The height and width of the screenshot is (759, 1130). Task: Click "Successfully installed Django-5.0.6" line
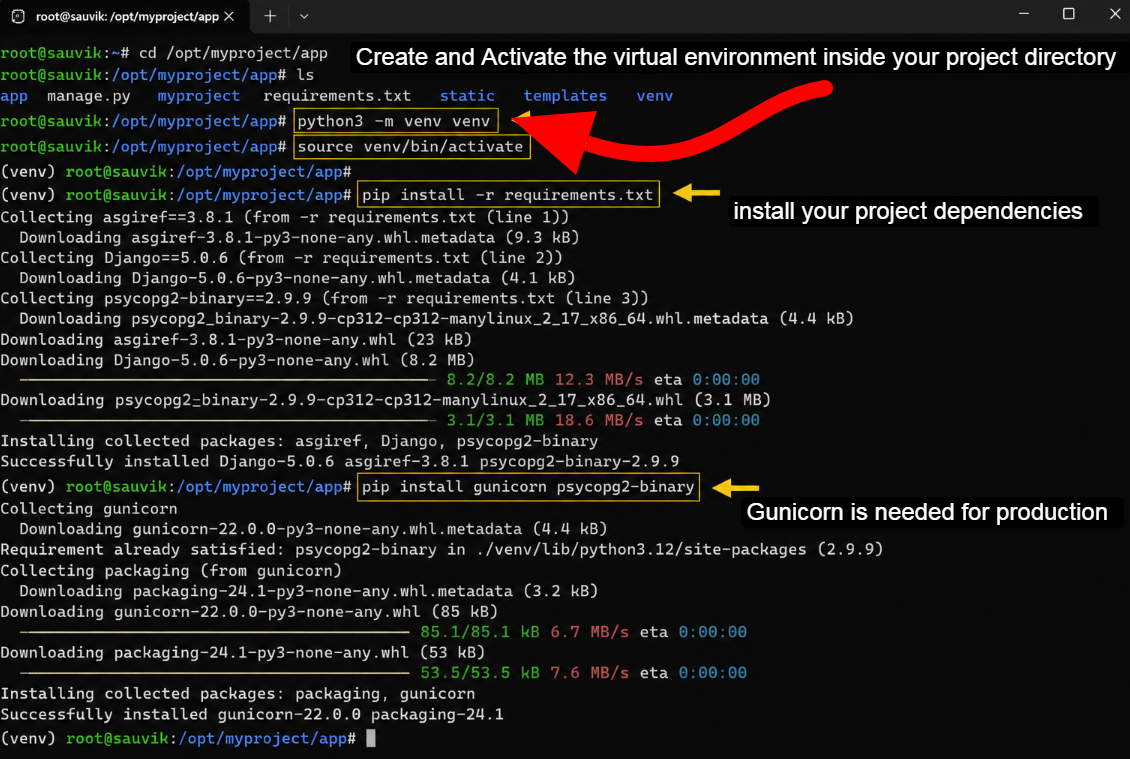click(340, 461)
